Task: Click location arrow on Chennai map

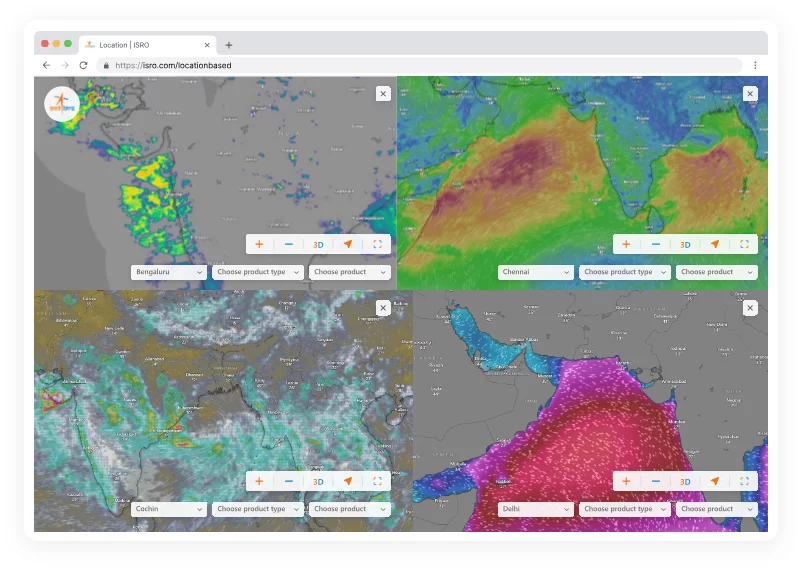Action: [715, 244]
